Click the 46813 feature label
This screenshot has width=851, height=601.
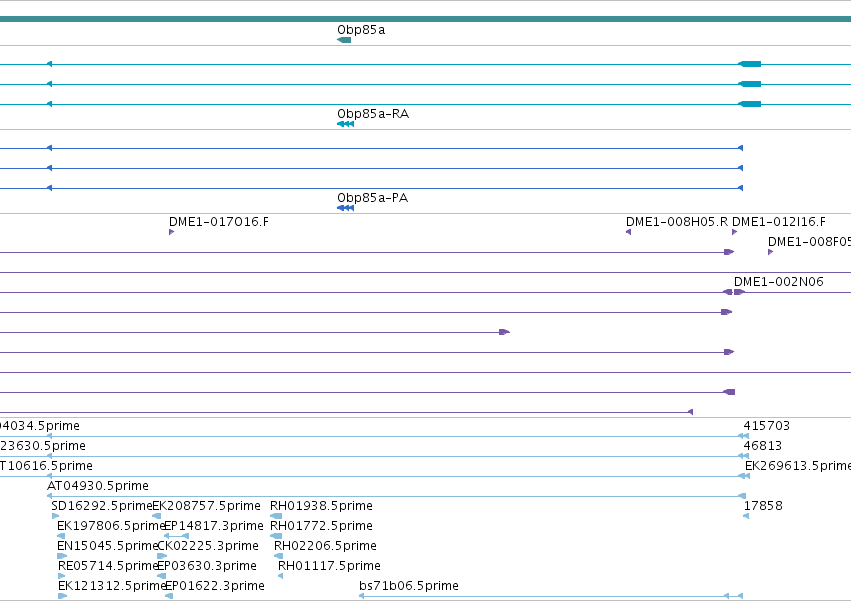pos(763,446)
